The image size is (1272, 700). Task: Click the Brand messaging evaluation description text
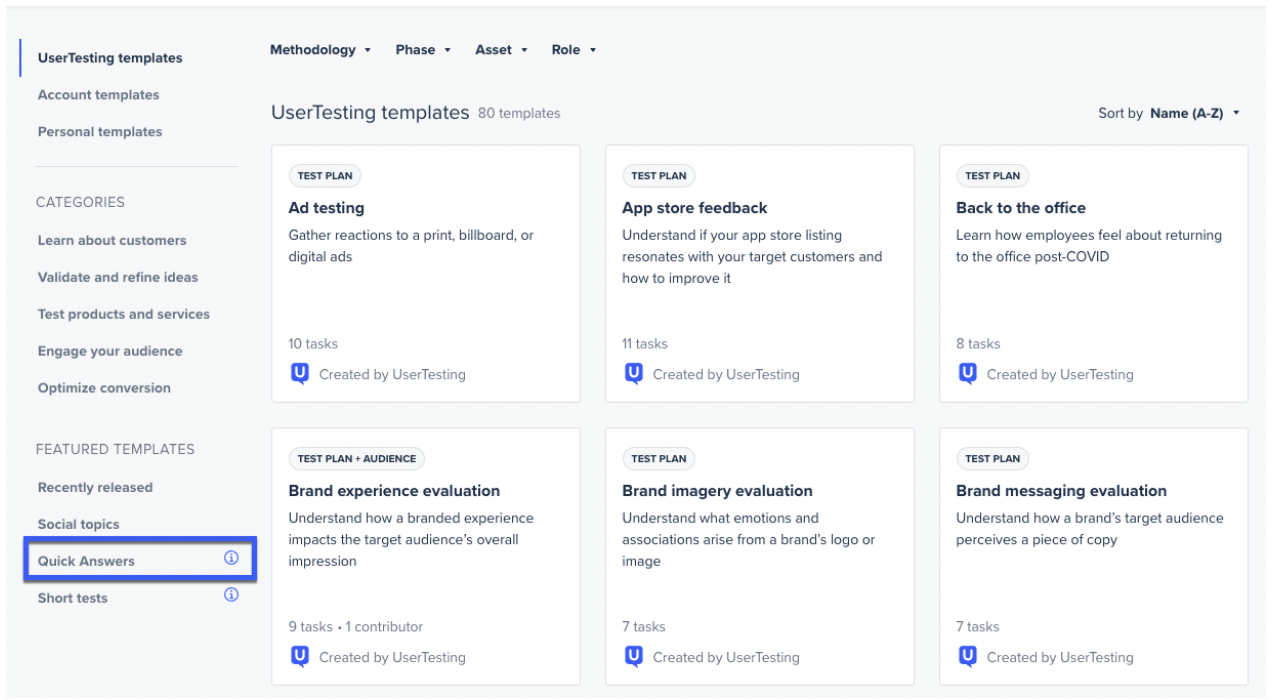(x=1089, y=529)
